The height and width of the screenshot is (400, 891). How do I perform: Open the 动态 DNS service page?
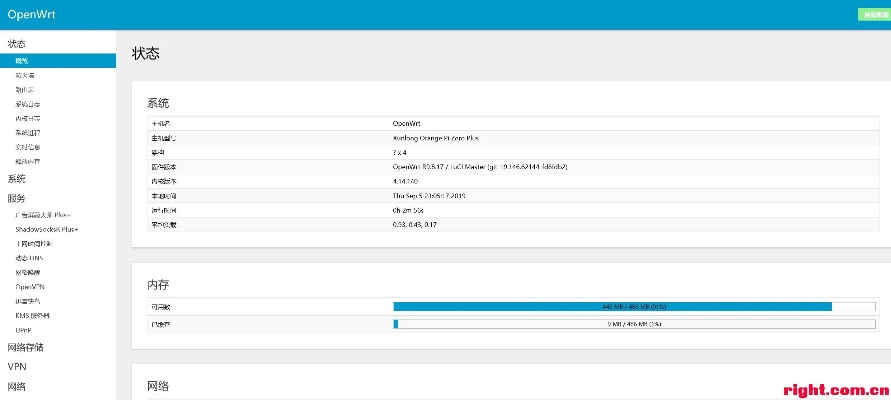point(29,258)
